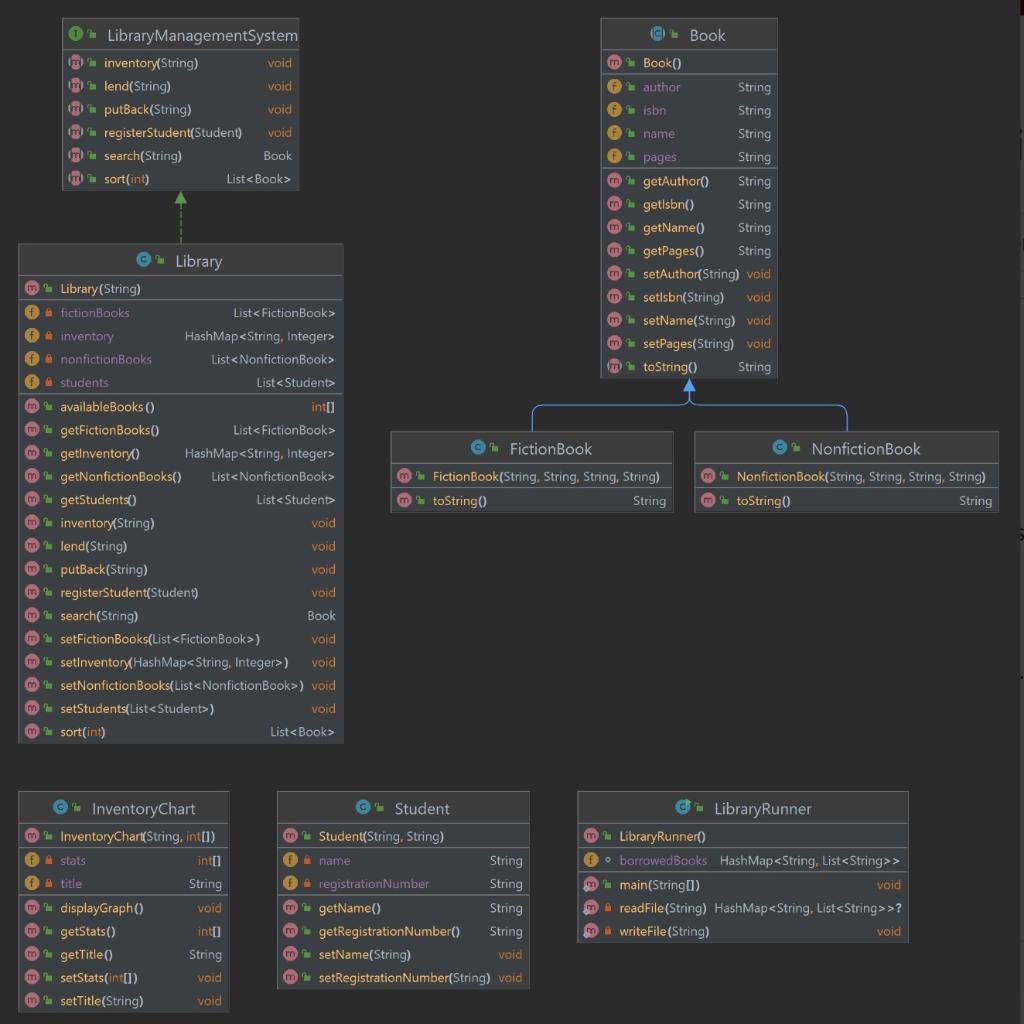Screen dimensions: 1024x1024
Task: Click the method icon beside toString() in Book
Action: 613,366
